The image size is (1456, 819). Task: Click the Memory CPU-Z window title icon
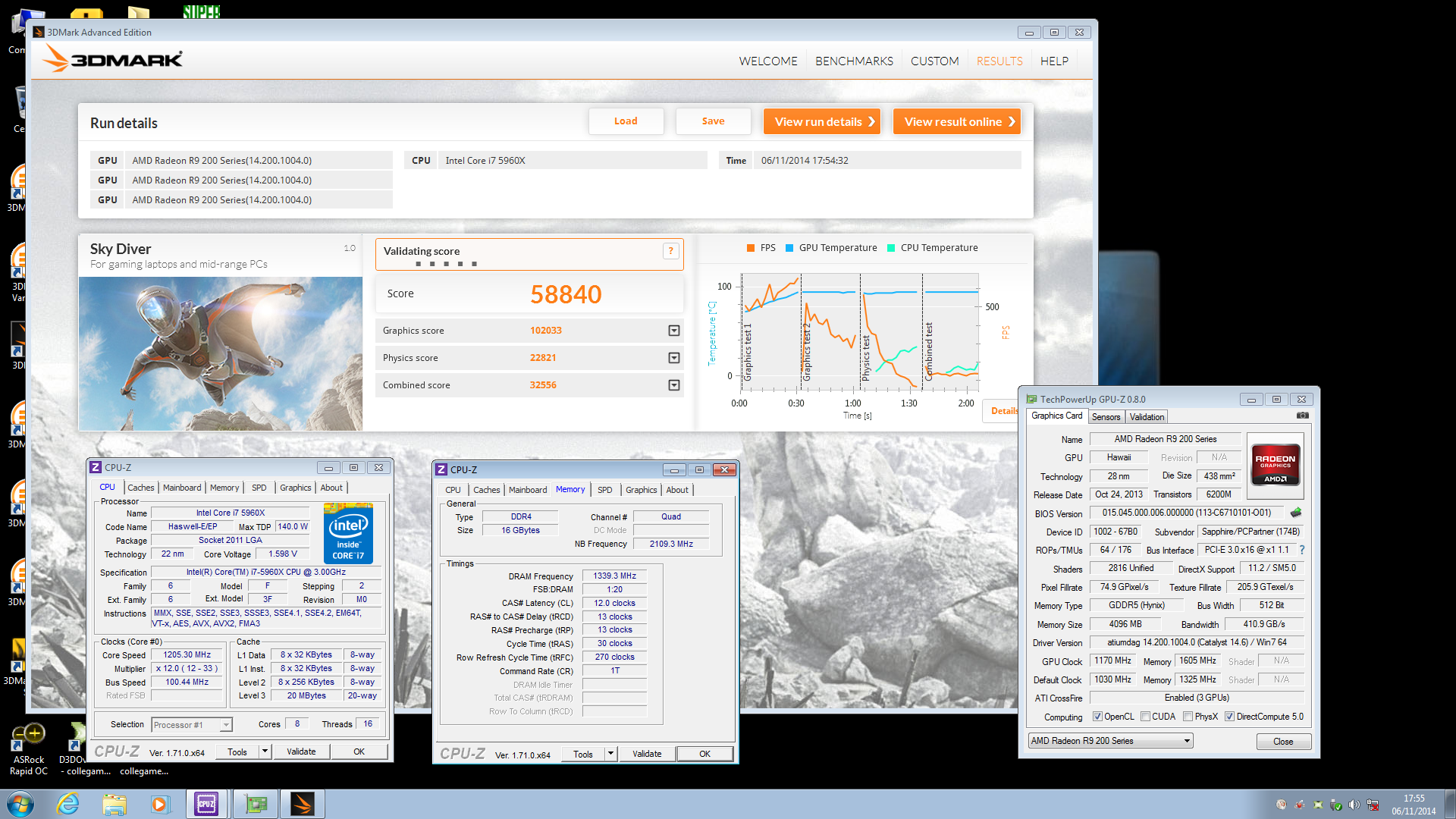coord(441,469)
